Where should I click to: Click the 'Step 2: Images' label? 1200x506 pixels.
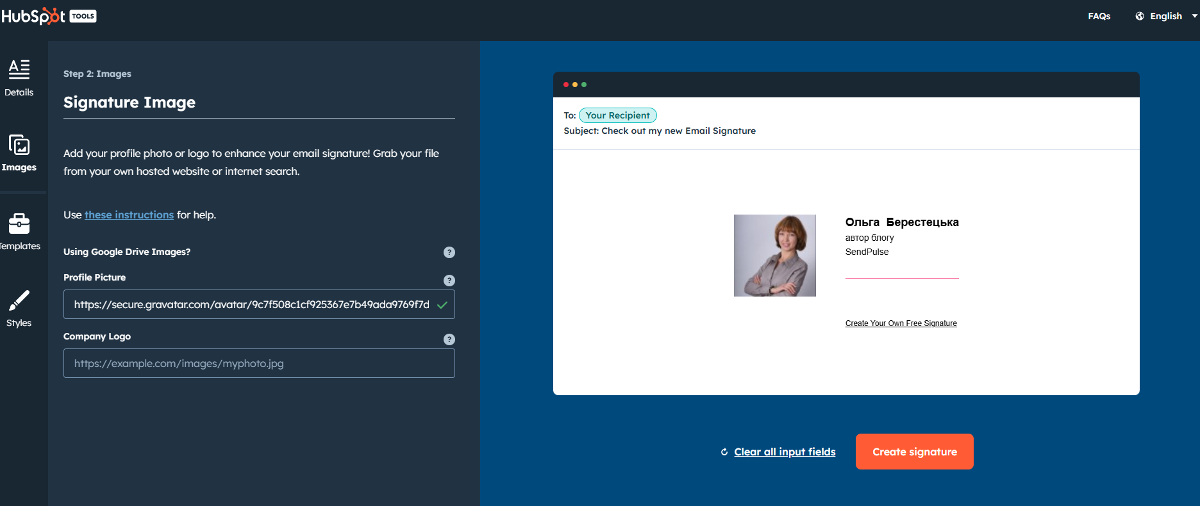pos(97,74)
